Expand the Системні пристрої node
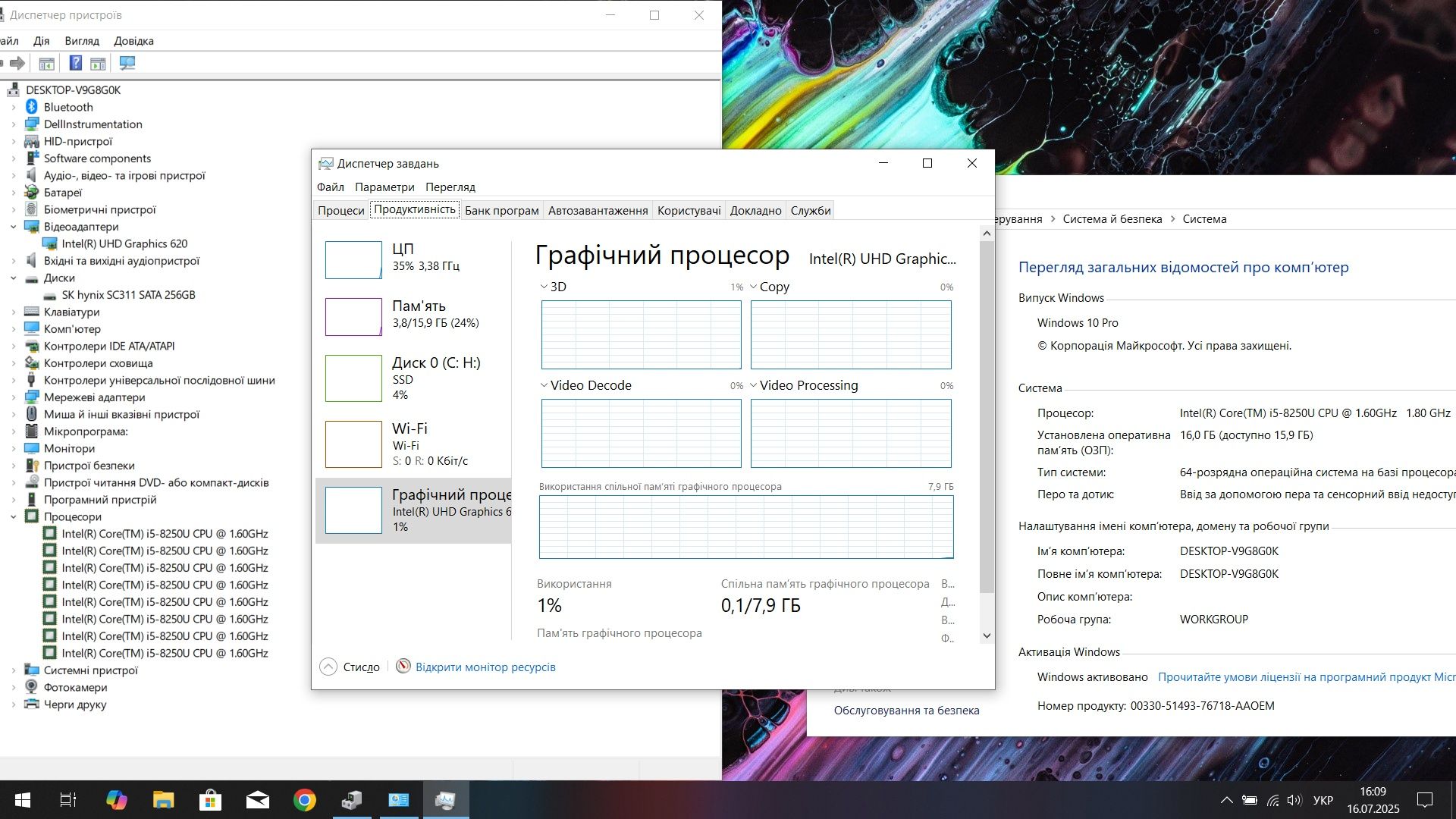 [14, 670]
